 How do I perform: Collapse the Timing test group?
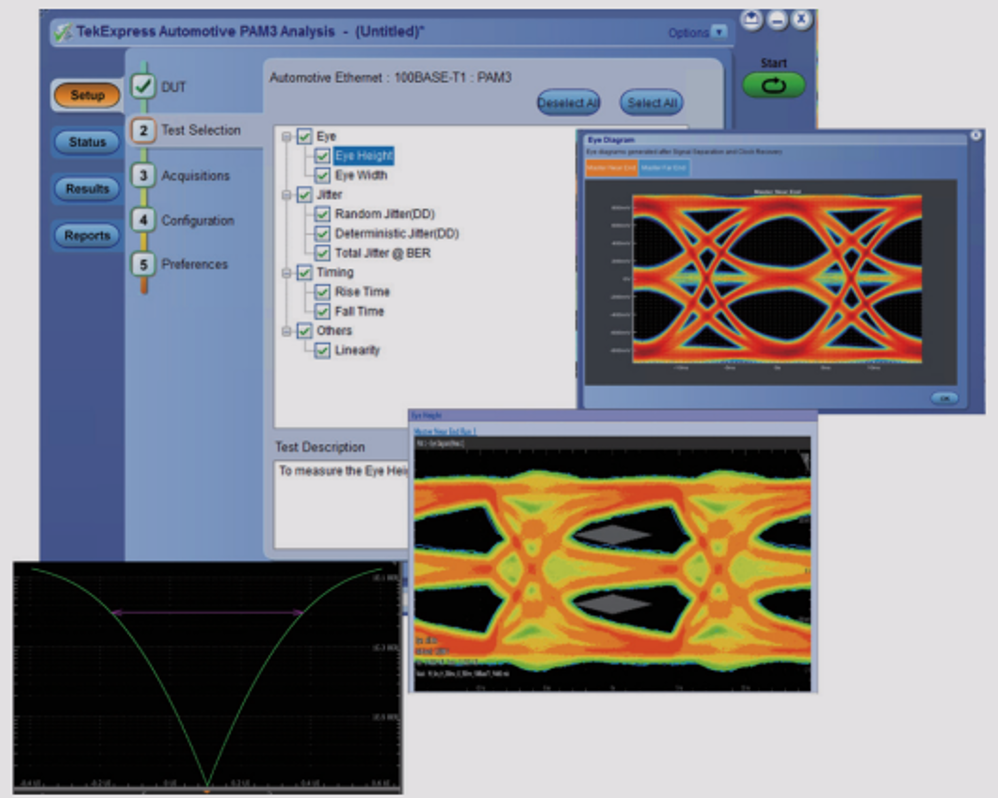pyautogui.click(x=286, y=273)
